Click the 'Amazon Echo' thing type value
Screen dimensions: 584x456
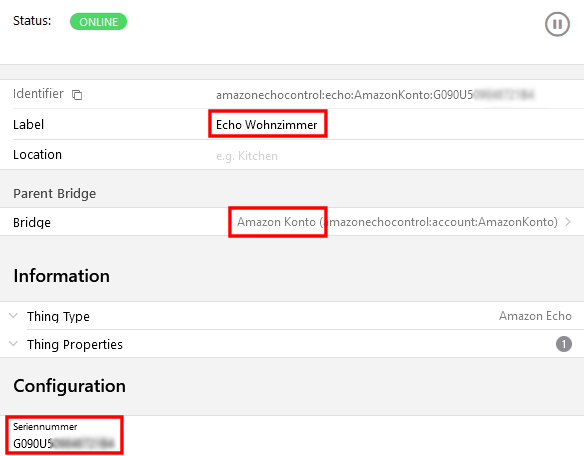tap(535, 316)
